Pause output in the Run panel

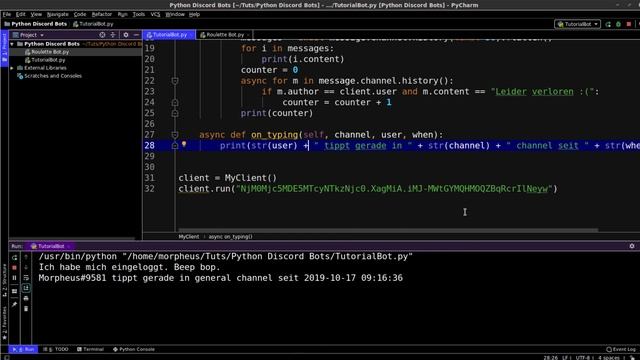click(15, 278)
